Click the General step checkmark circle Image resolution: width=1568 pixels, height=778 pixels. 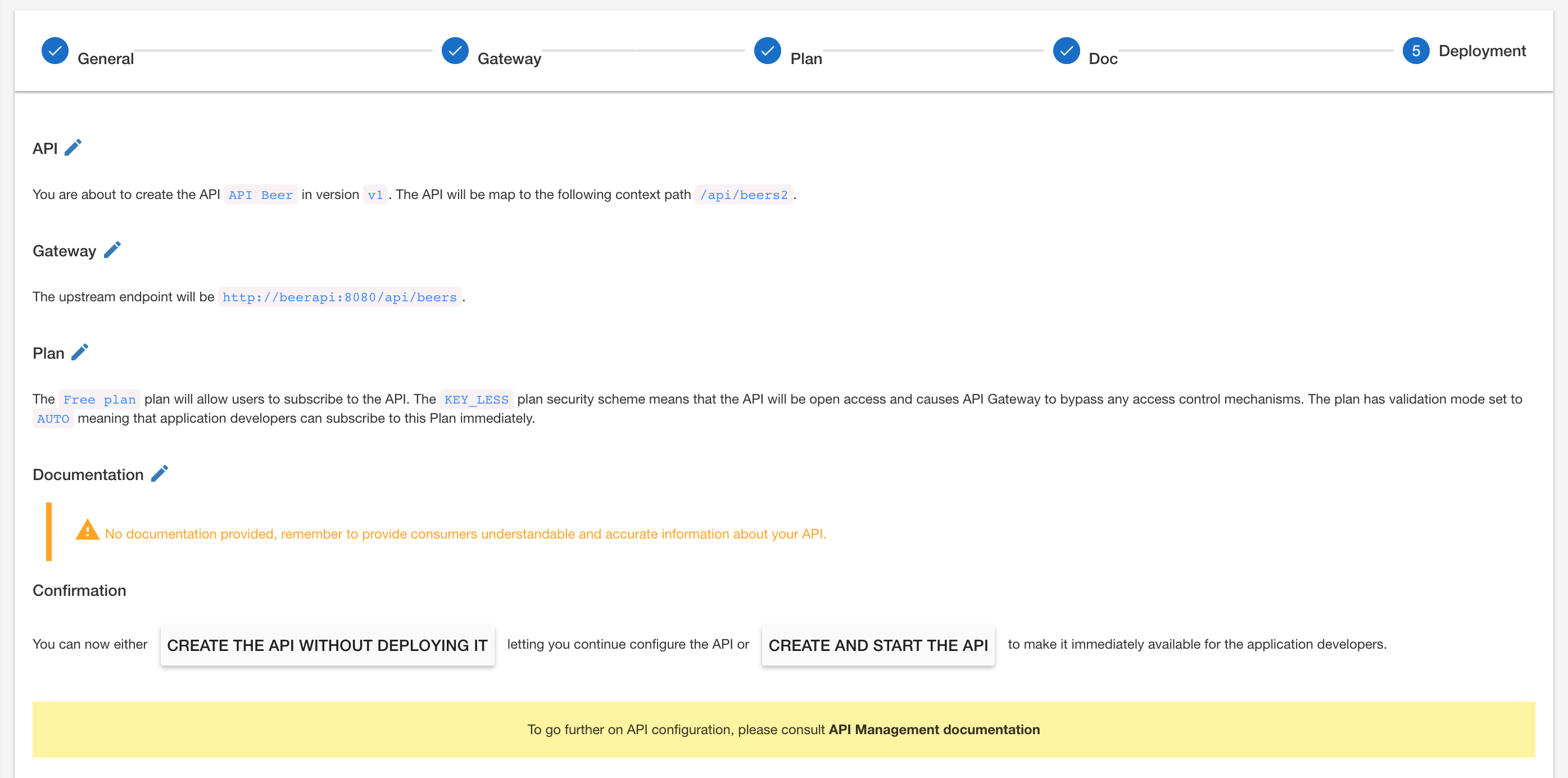(55, 51)
